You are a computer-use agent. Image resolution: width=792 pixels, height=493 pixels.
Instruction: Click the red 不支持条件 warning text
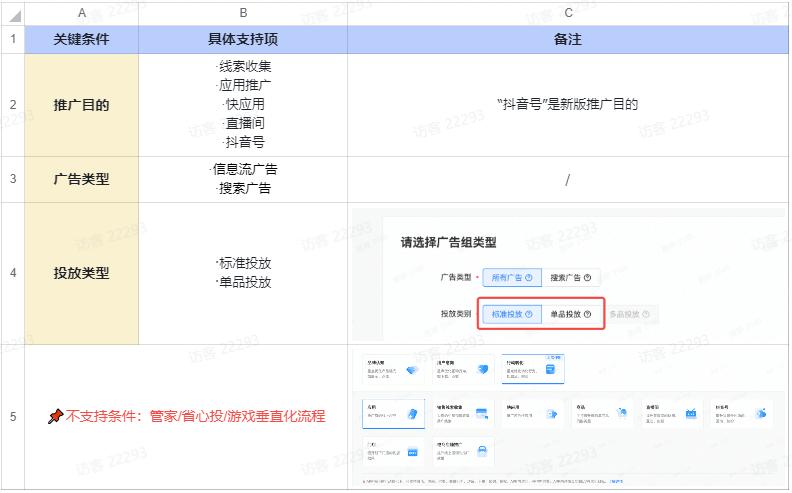coord(195,416)
